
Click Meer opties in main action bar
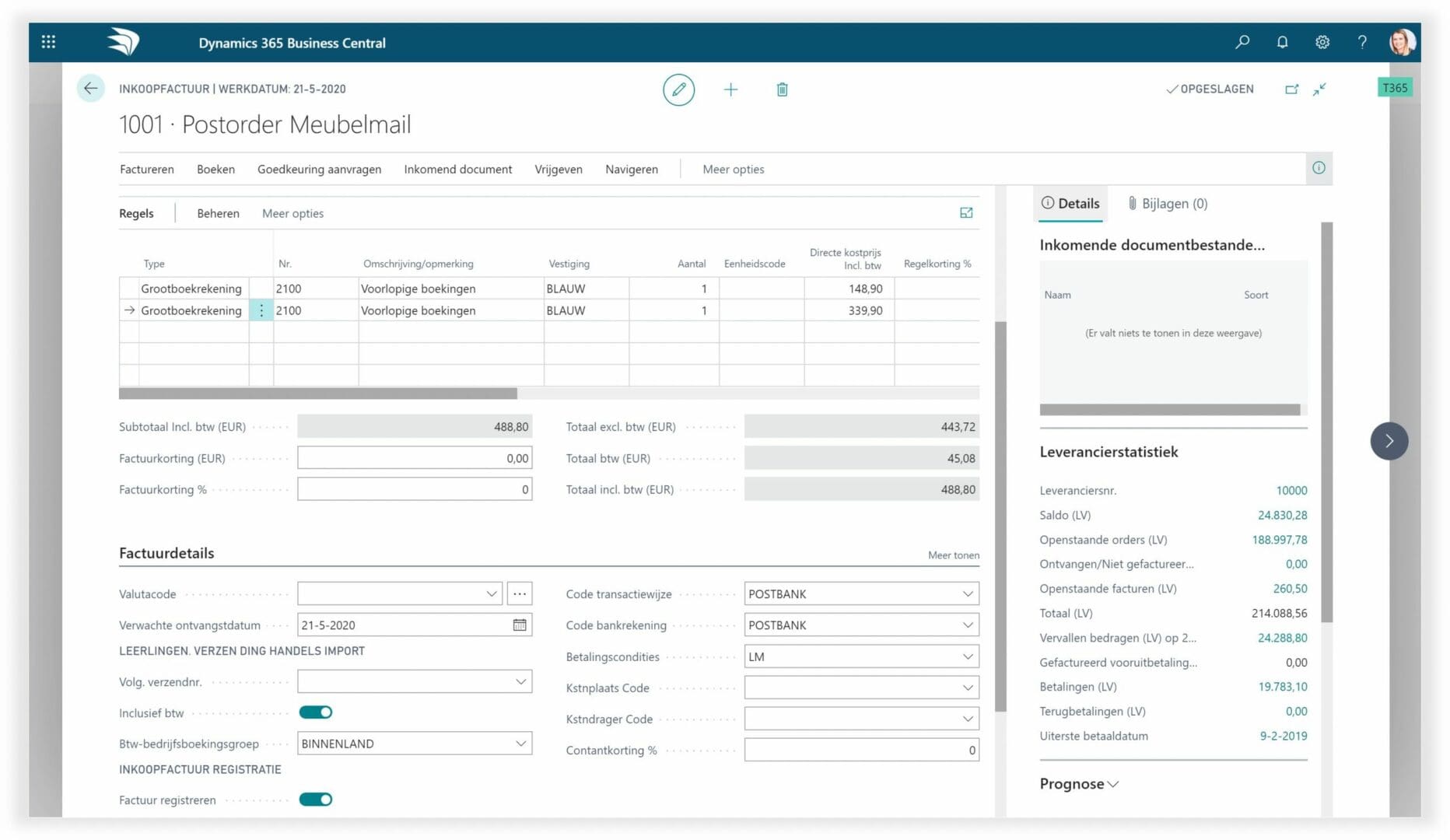point(734,169)
